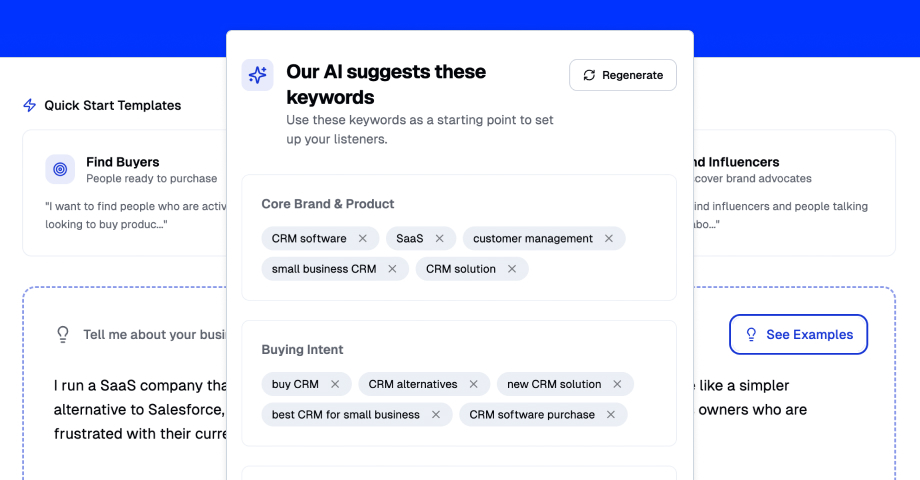Delete the 'customer management' keyword chip
920x480 pixels.
(x=609, y=239)
